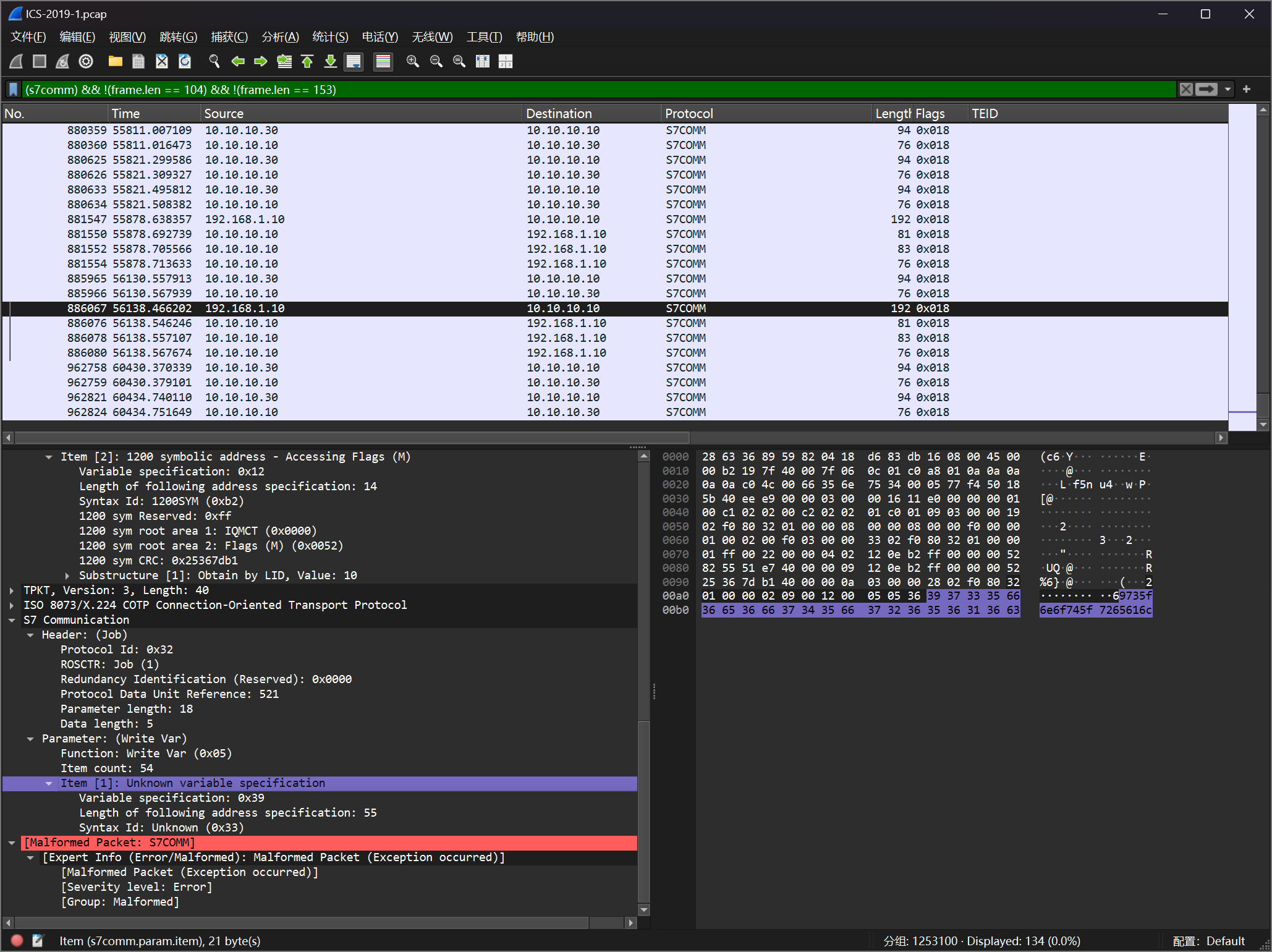Open capture file properties status icon
This screenshot has height=952, width=1272.
click(x=38, y=941)
